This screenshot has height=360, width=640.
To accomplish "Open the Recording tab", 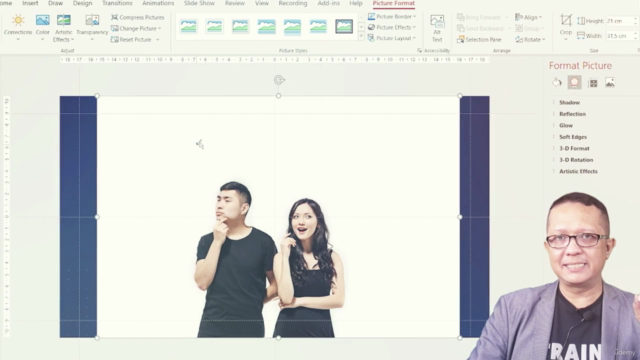I will (x=293, y=3).
